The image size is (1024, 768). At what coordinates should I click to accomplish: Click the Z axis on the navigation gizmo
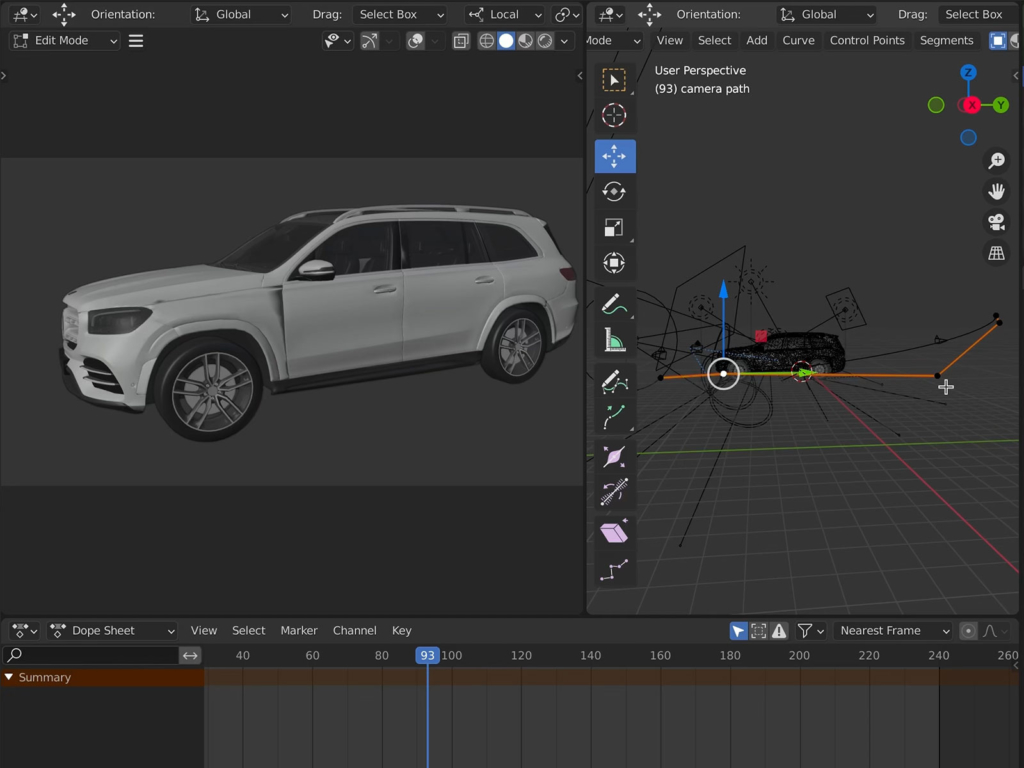[x=967, y=72]
